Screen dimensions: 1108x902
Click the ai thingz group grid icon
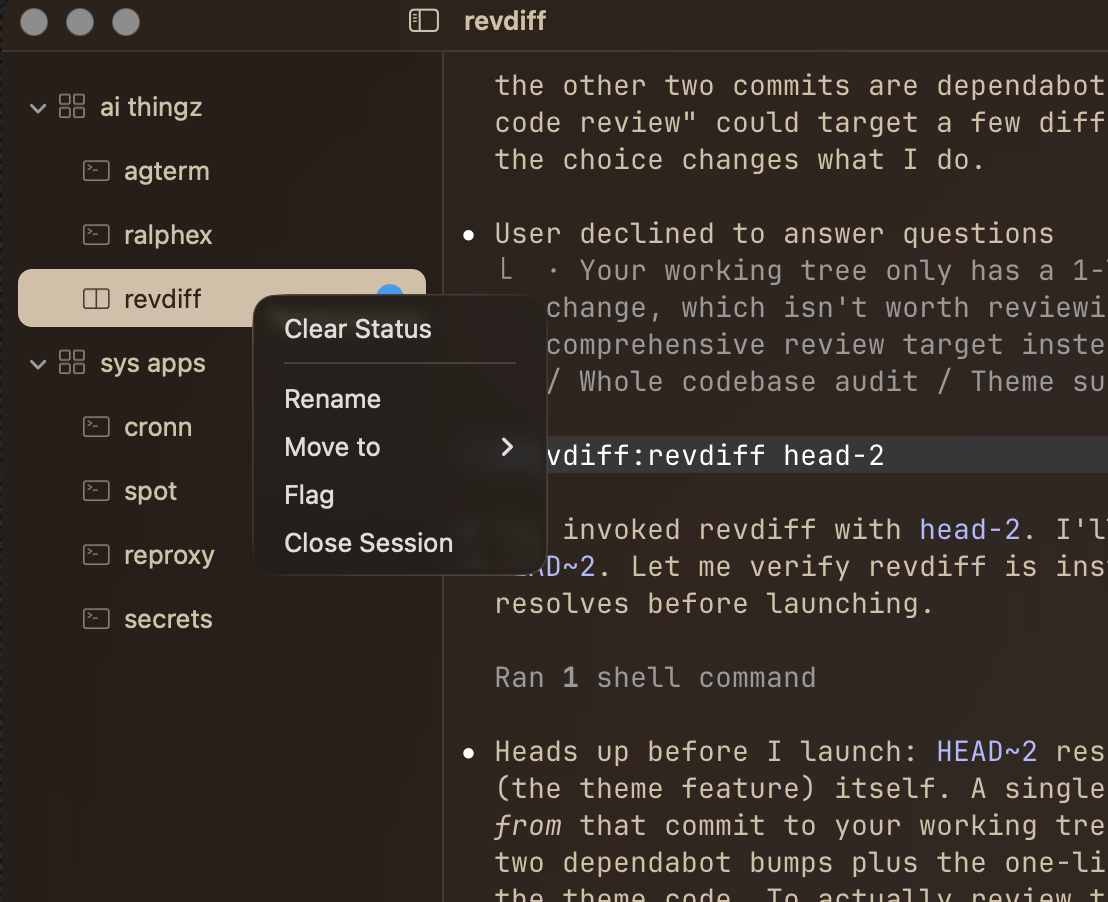pyautogui.click(x=72, y=107)
